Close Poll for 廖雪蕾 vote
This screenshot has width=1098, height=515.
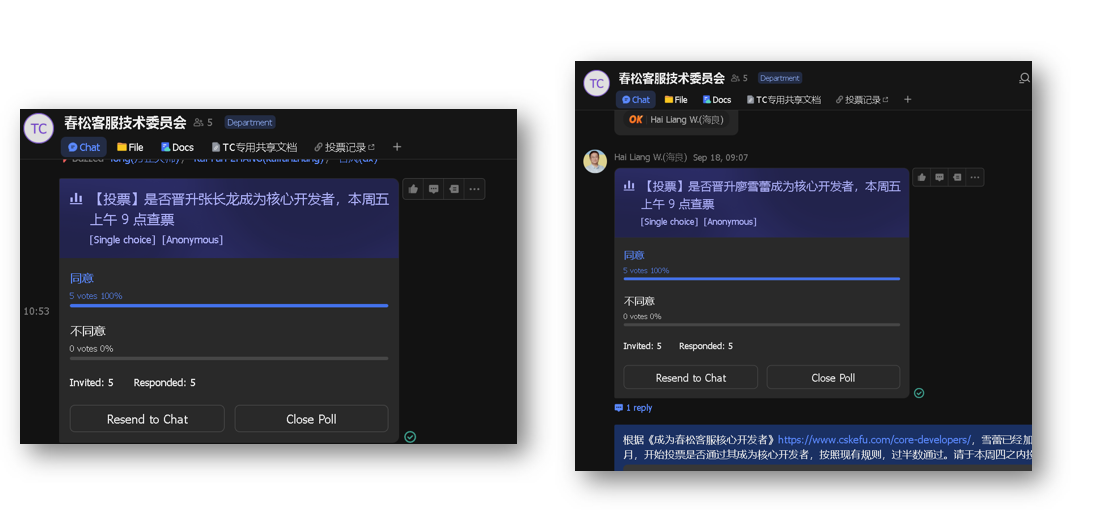(x=833, y=378)
